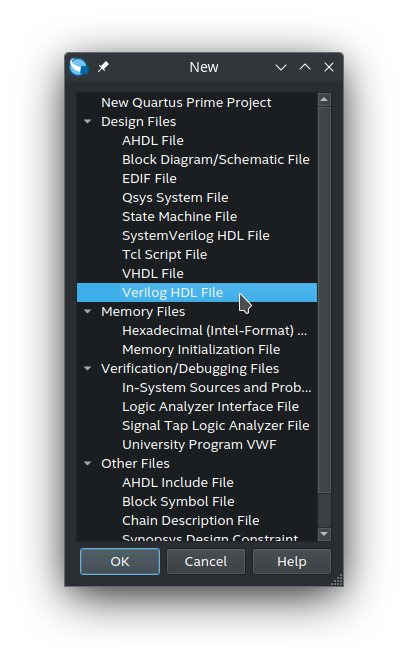This screenshot has width=408, height=663.
Task: Choose University Program VWF
Action: pyautogui.click(x=199, y=445)
